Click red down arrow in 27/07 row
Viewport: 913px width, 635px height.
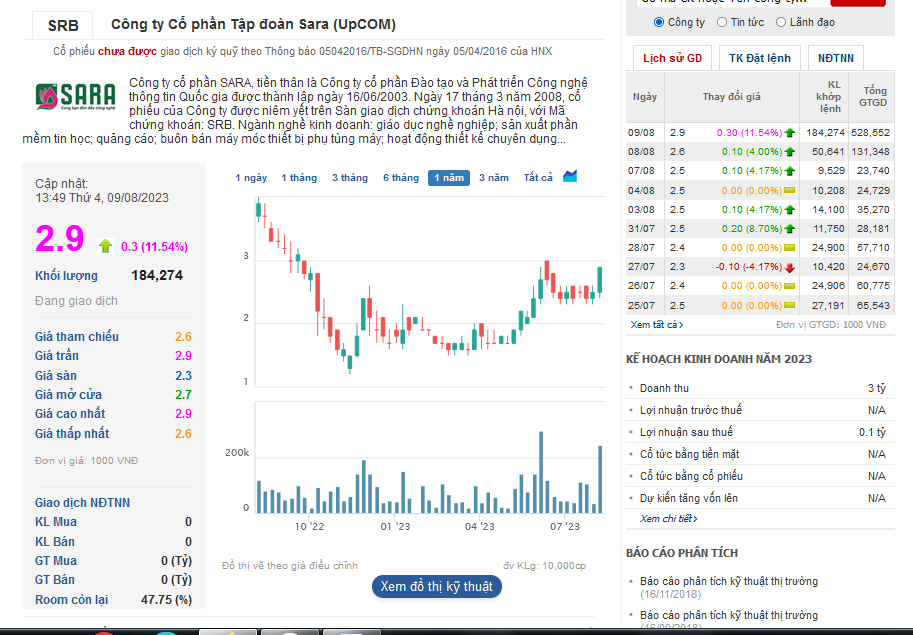pyautogui.click(x=790, y=267)
